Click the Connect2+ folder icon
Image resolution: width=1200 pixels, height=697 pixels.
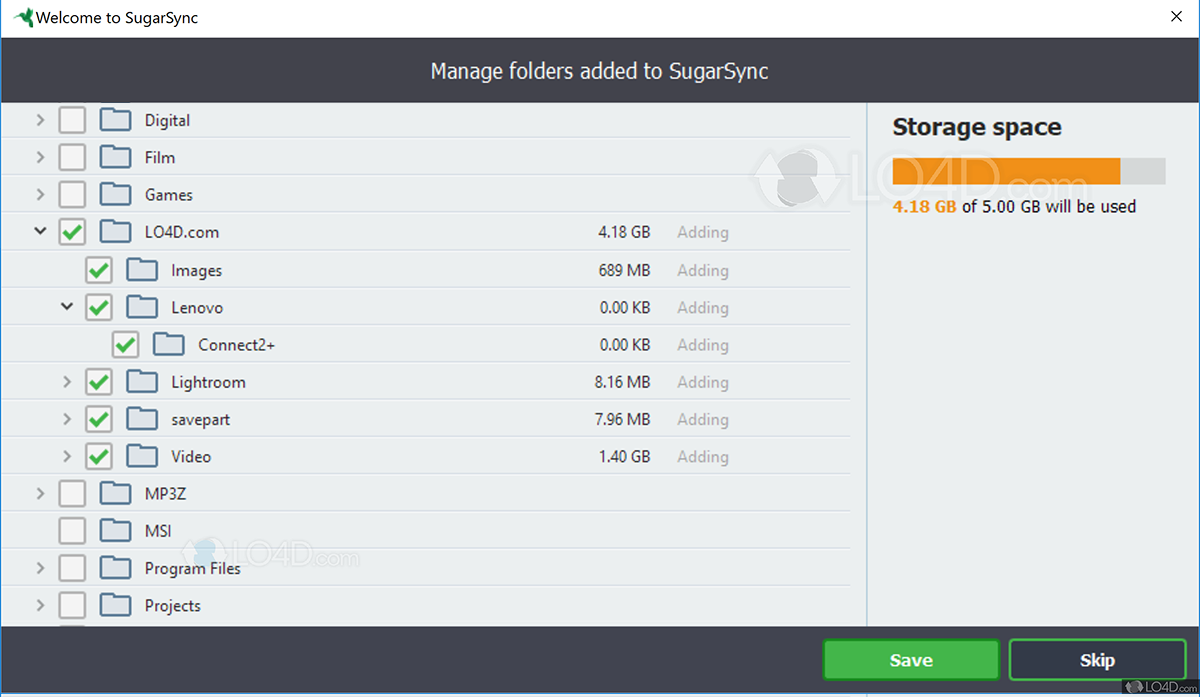[169, 345]
